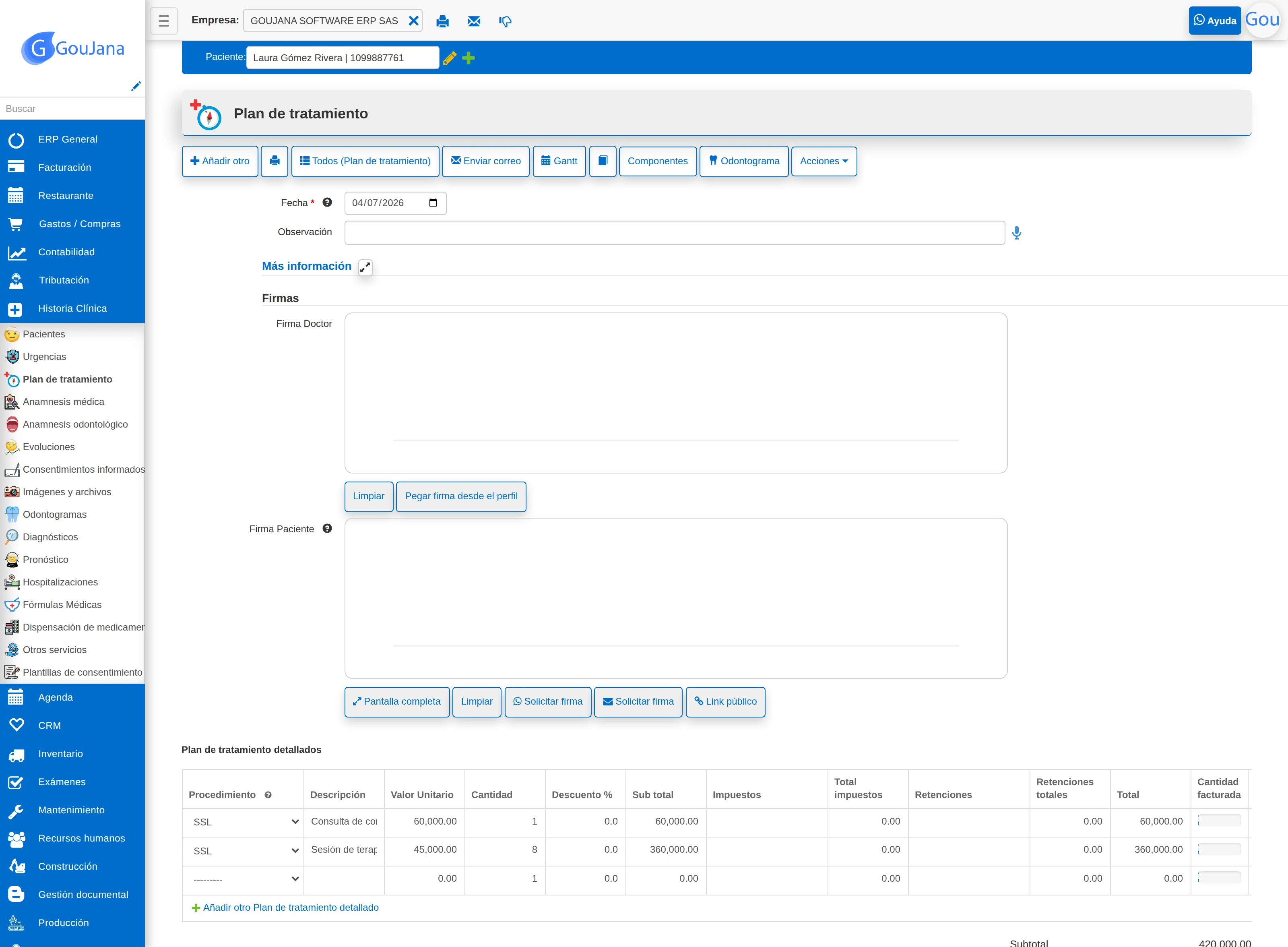Click Pantalla completa button
Viewport: 1288px width, 947px height.
(397, 702)
